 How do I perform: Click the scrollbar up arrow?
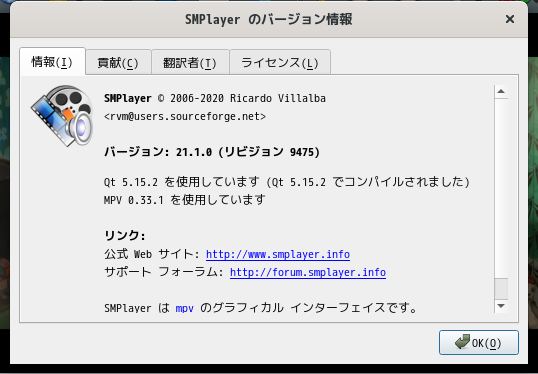tap(501, 92)
